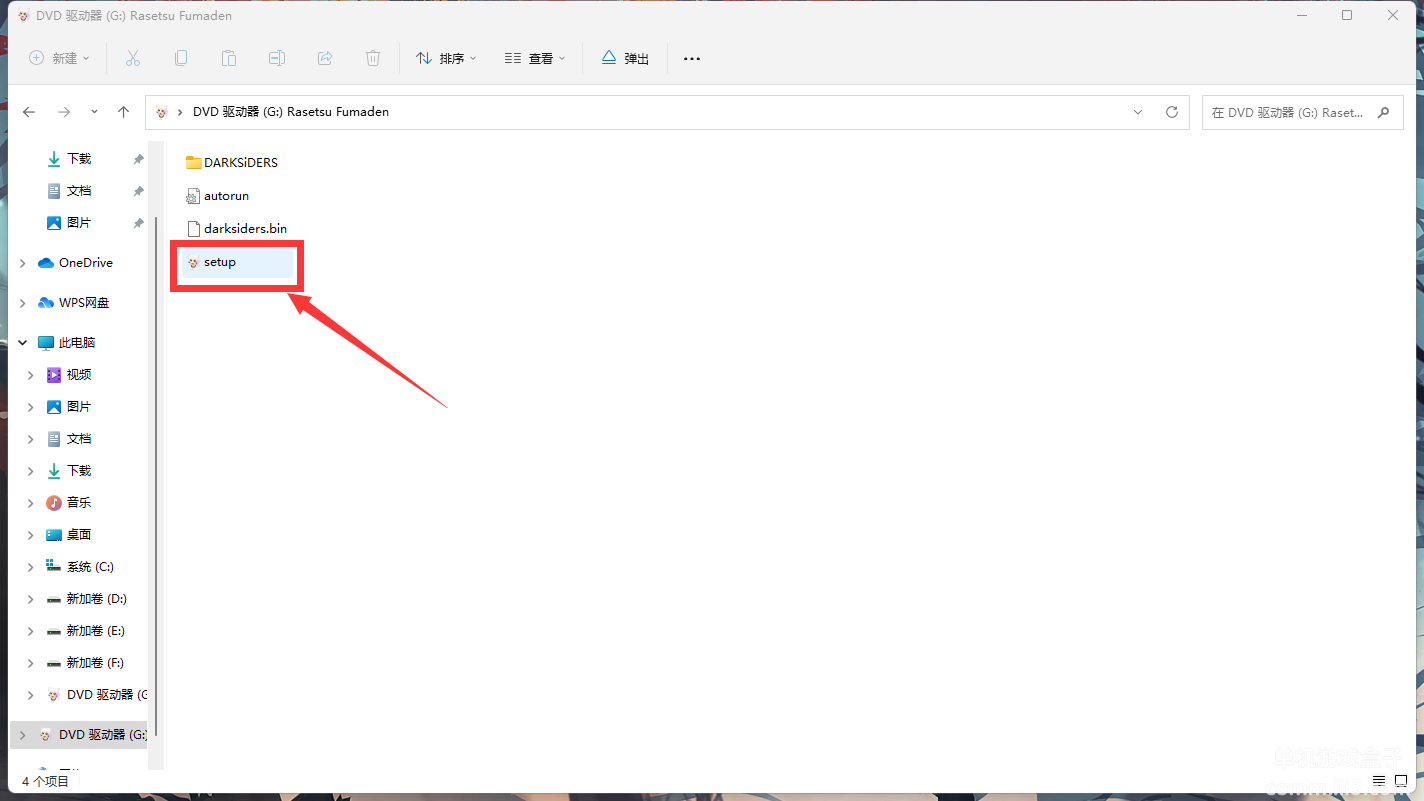Select the darksiders.bin file
Image resolution: width=1424 pixels, height=801 pixels.
tap(237, 229)
